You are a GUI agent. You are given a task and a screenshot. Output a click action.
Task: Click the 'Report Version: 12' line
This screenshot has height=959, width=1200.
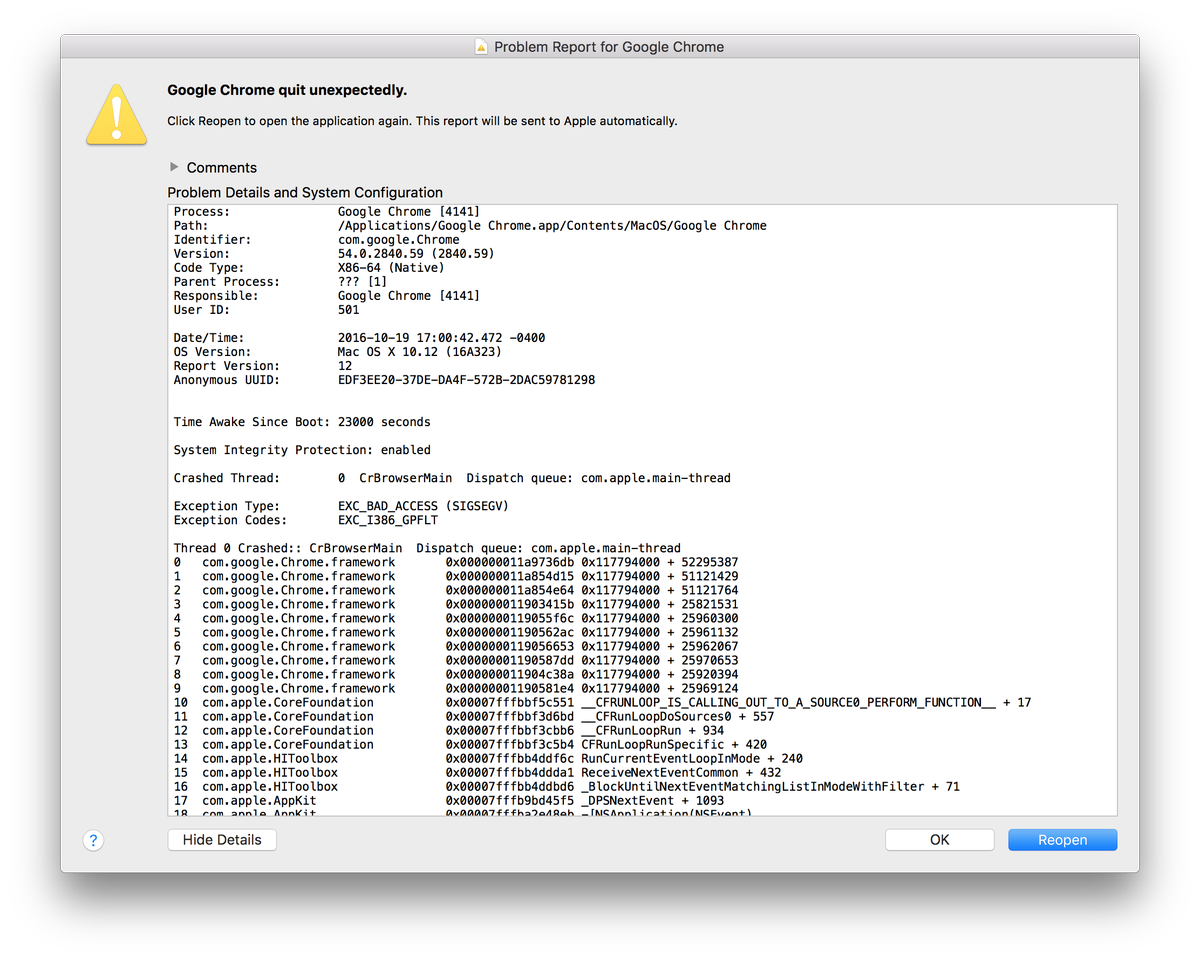(x=263, y=366)
